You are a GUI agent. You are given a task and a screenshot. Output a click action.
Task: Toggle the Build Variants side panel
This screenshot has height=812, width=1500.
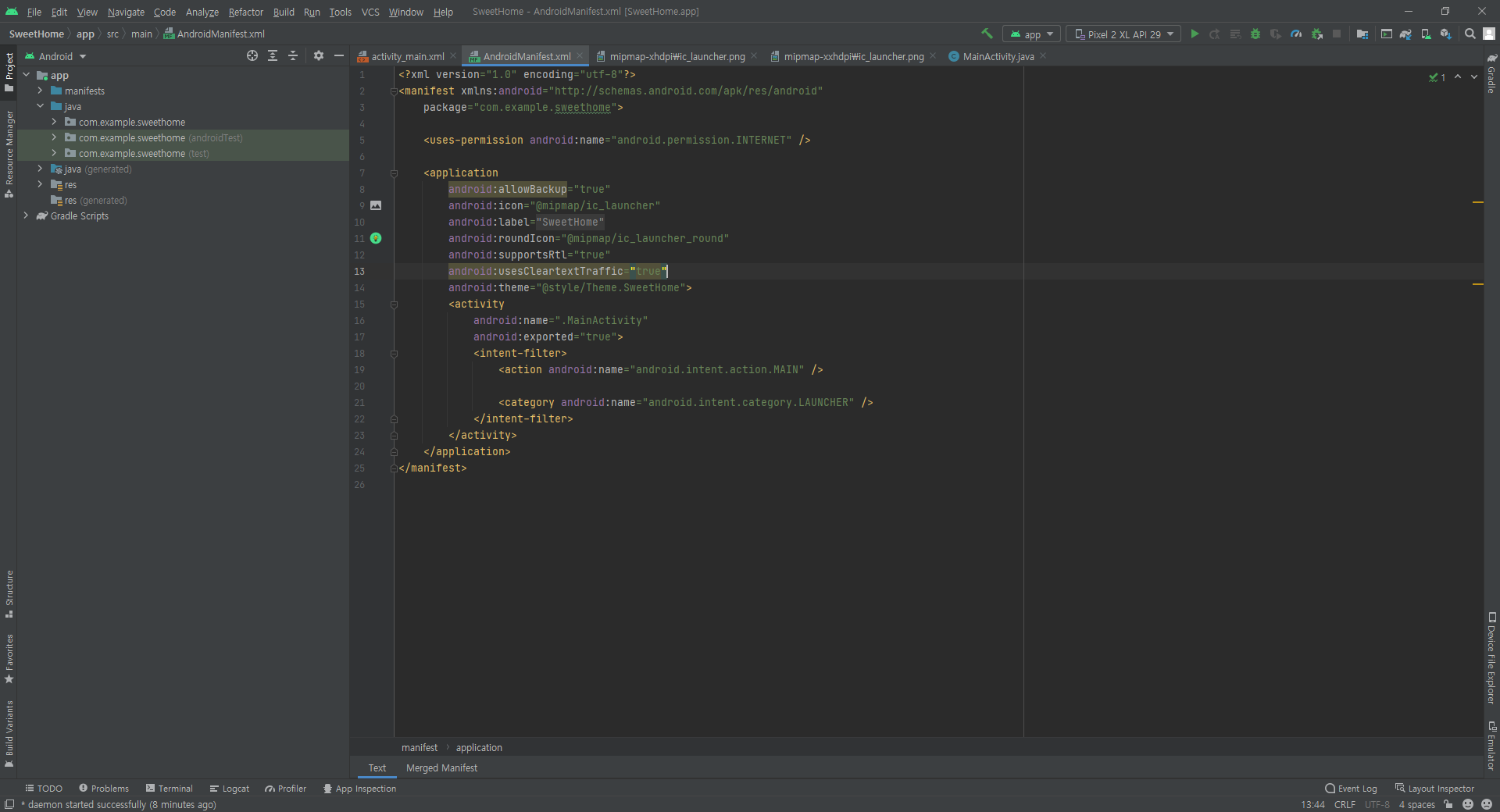click(9, 734)
